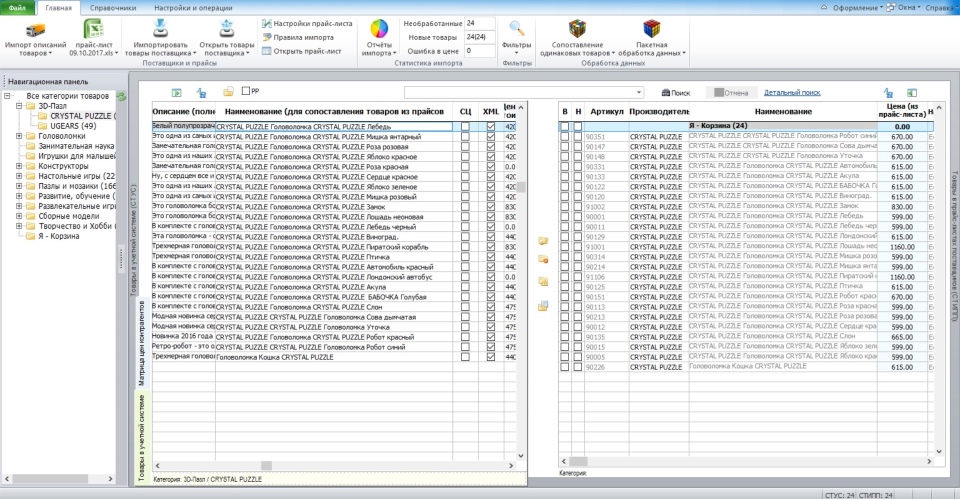Open Настройки прайс-листа

307,23
